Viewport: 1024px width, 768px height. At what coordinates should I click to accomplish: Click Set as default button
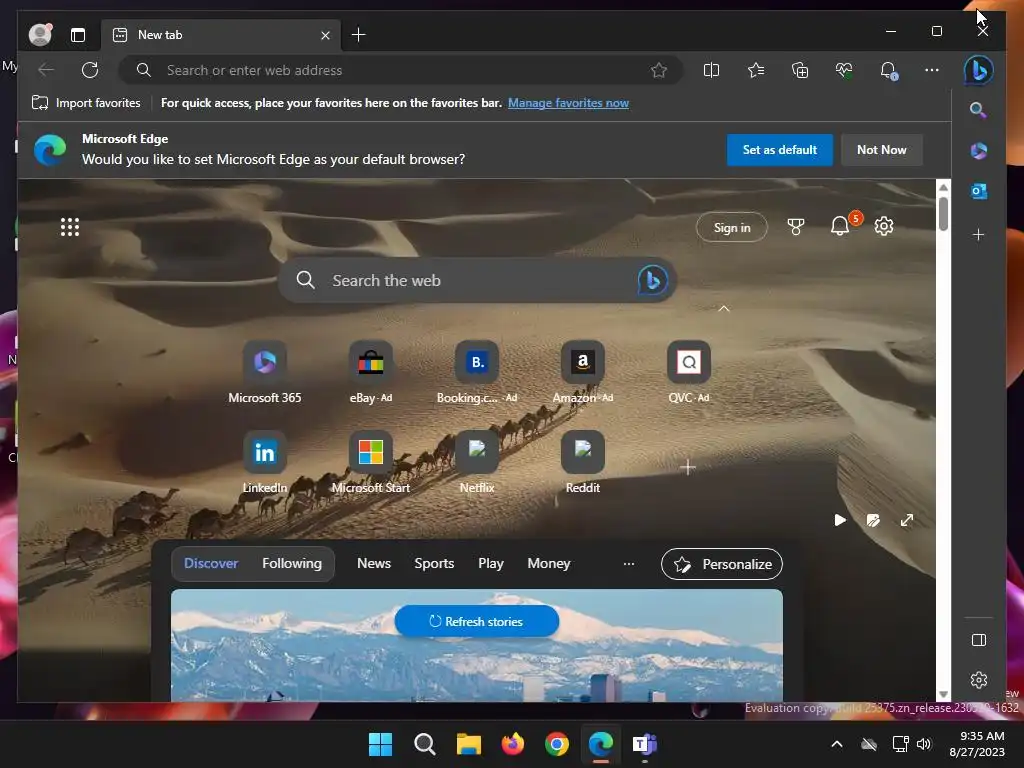pyautogui.click(x=780, y=150)
